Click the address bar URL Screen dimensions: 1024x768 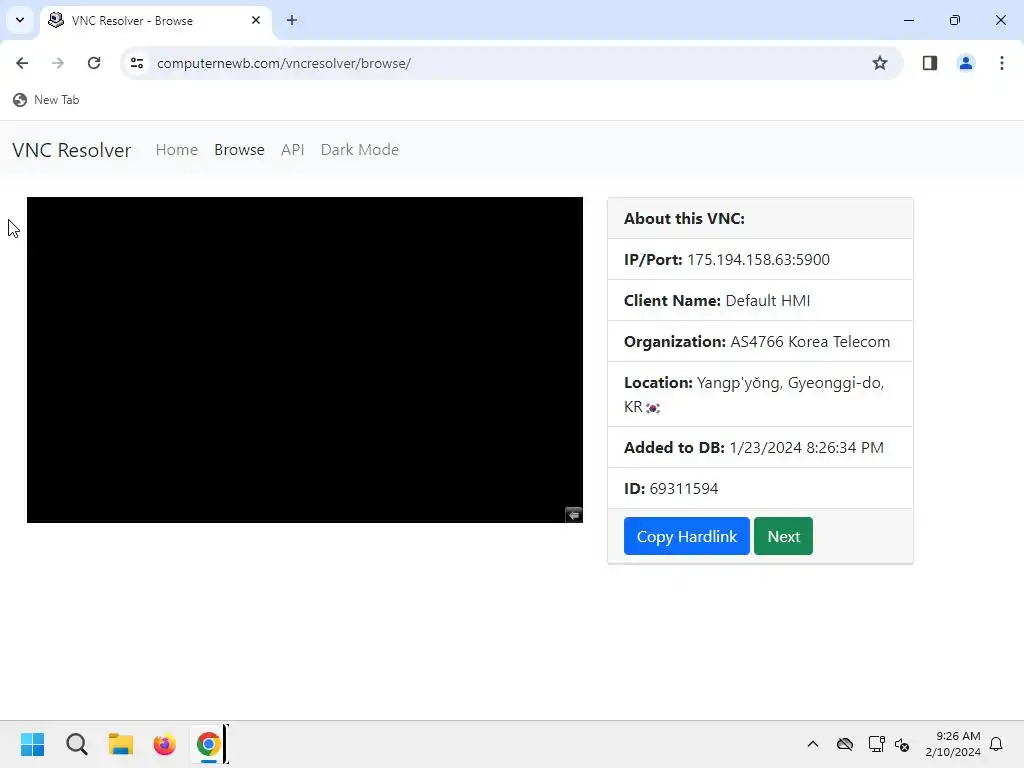(283, 63)
